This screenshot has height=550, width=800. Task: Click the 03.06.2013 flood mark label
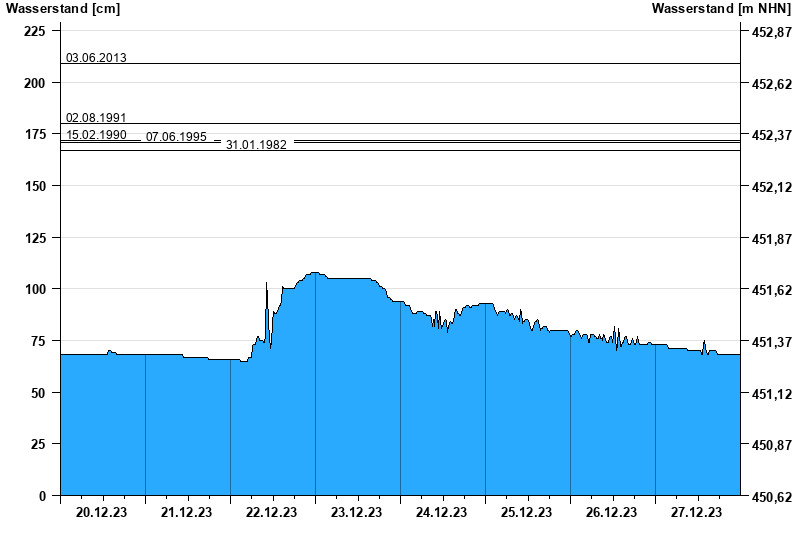point(96,58)
